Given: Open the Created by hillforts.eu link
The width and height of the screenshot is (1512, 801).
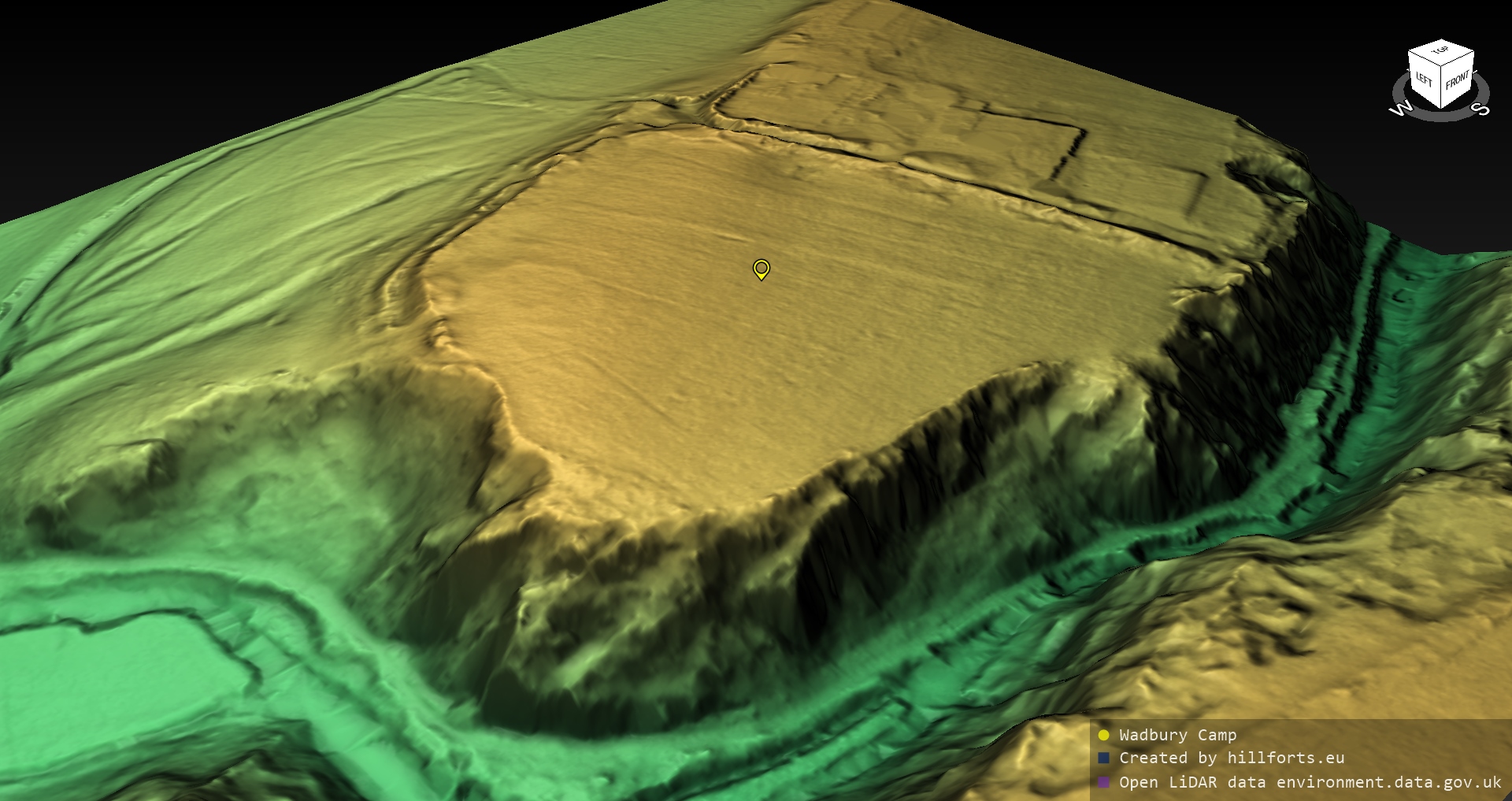Looking at the screenshot, I should click(x=1231, y=758).
